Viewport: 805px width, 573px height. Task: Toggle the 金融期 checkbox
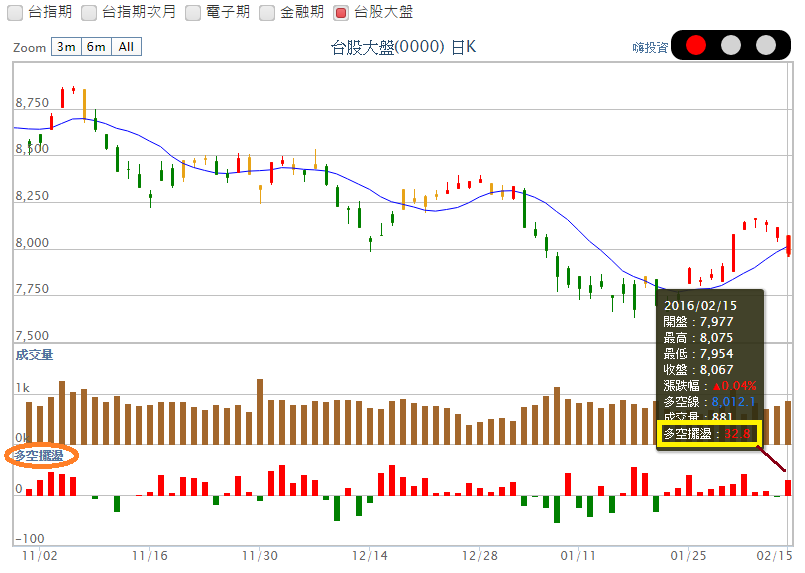[267, 13]
